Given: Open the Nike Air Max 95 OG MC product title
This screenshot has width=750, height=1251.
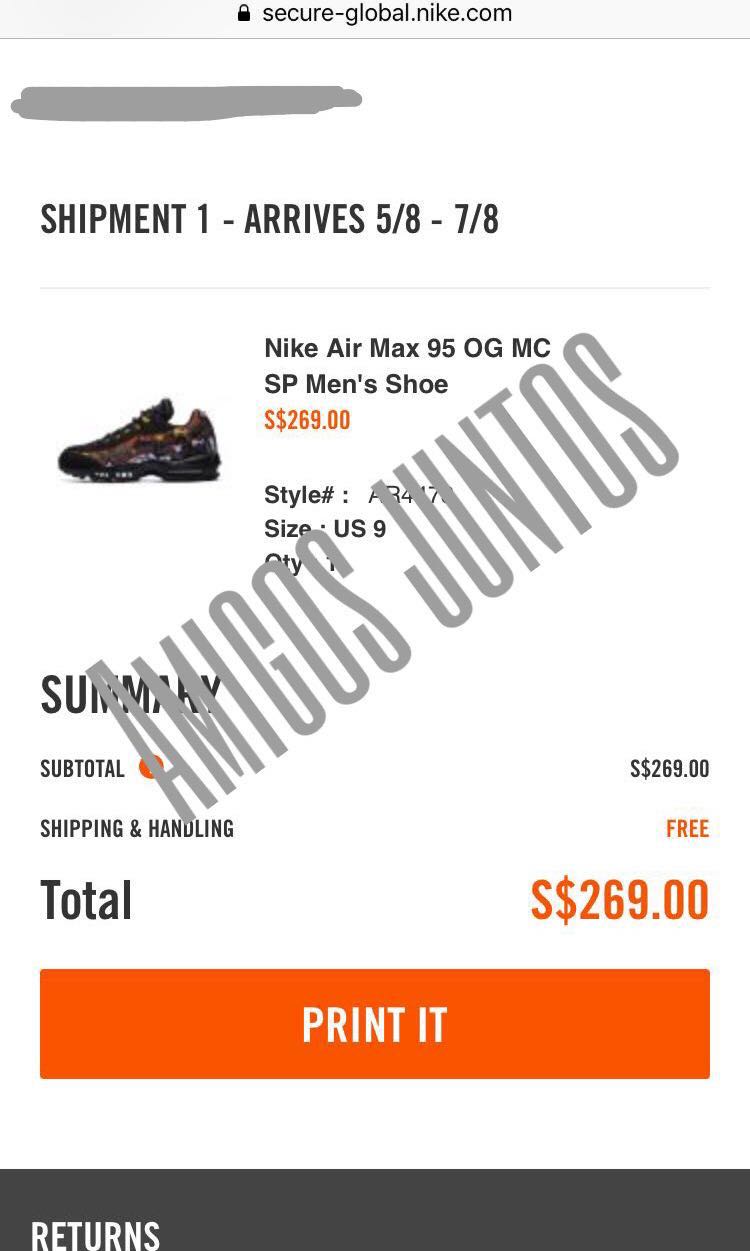Looking at the screenshot, I should tap(407, 366).
